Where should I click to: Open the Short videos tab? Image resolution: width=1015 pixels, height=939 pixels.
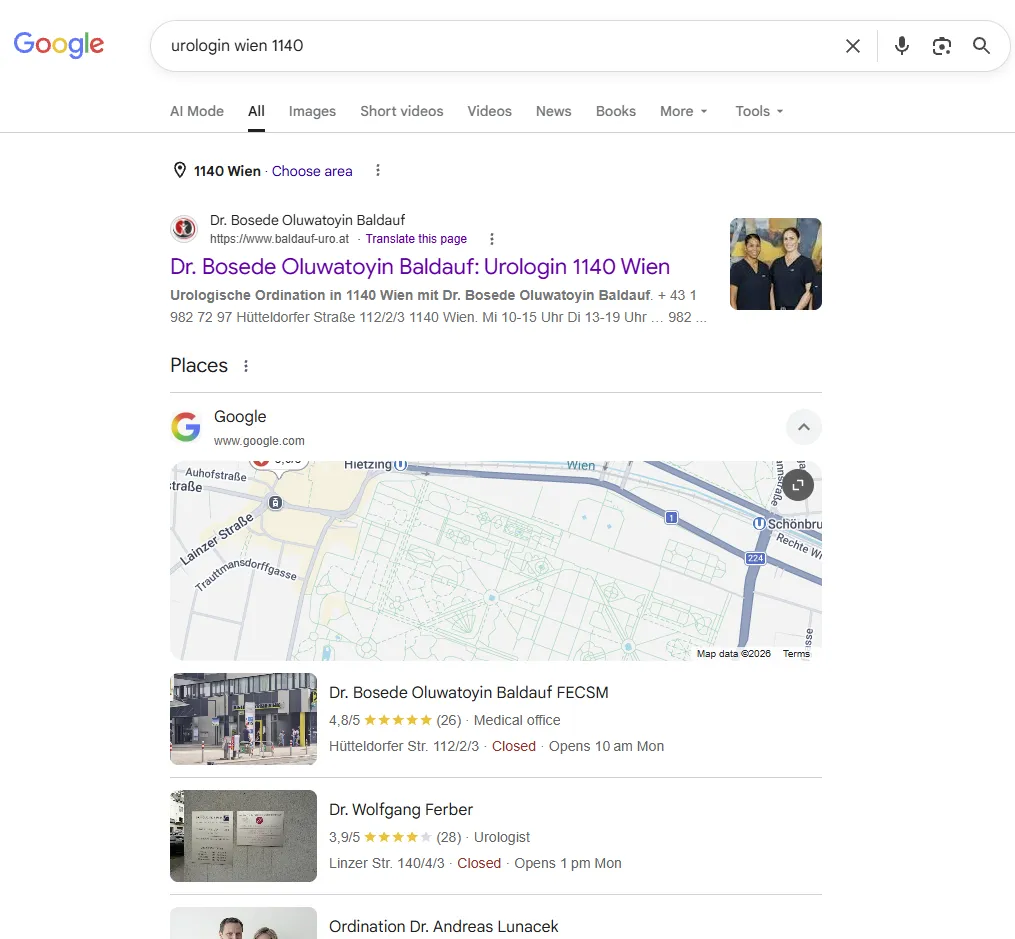[x=401, y=111]
